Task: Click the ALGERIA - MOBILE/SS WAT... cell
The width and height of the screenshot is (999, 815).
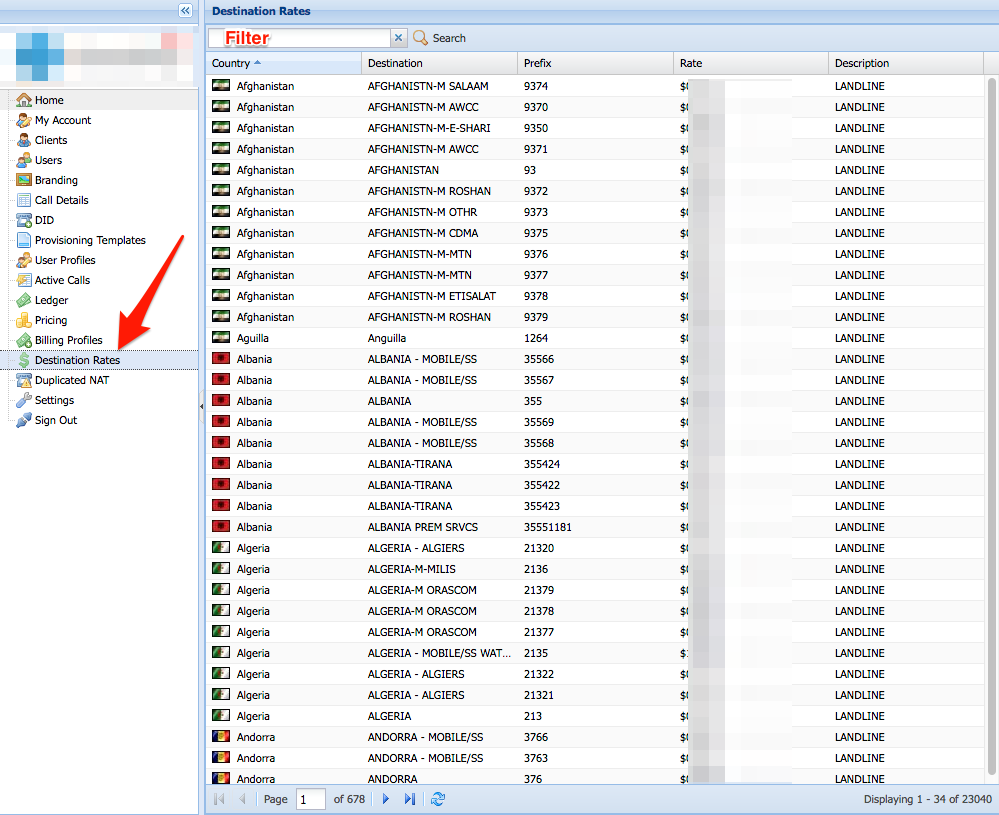Action: (439, 653)
